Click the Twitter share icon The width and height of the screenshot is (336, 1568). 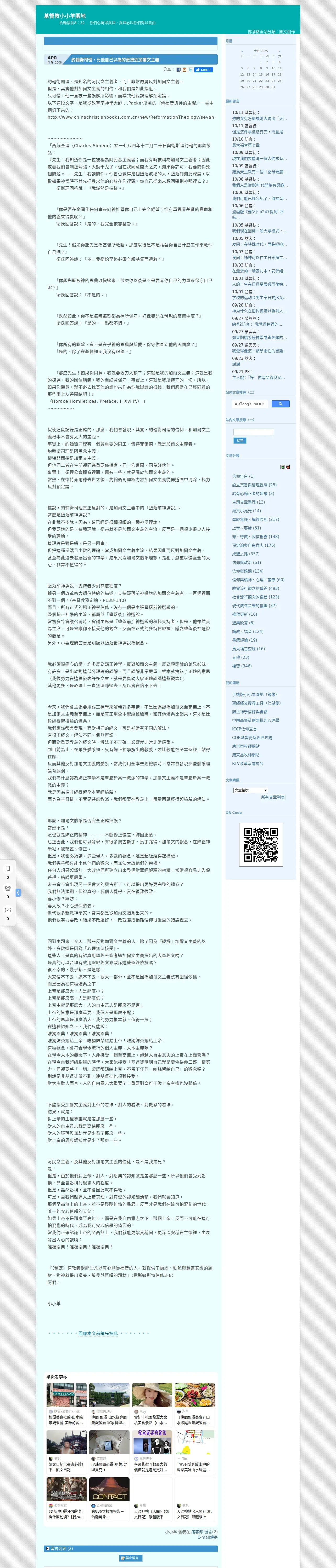click(190, 70)
